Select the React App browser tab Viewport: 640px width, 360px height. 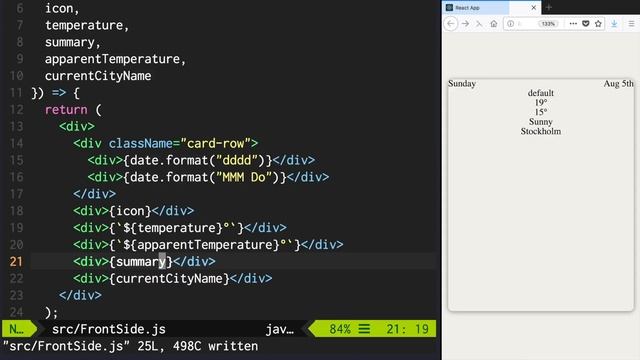tap(491, 8)
